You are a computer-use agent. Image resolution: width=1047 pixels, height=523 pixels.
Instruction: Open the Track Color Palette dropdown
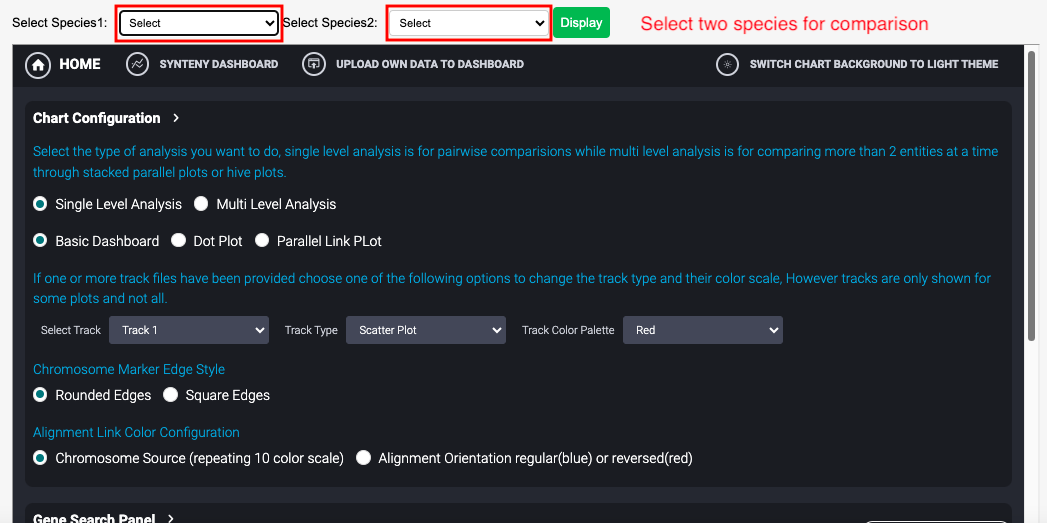[702, 330]
